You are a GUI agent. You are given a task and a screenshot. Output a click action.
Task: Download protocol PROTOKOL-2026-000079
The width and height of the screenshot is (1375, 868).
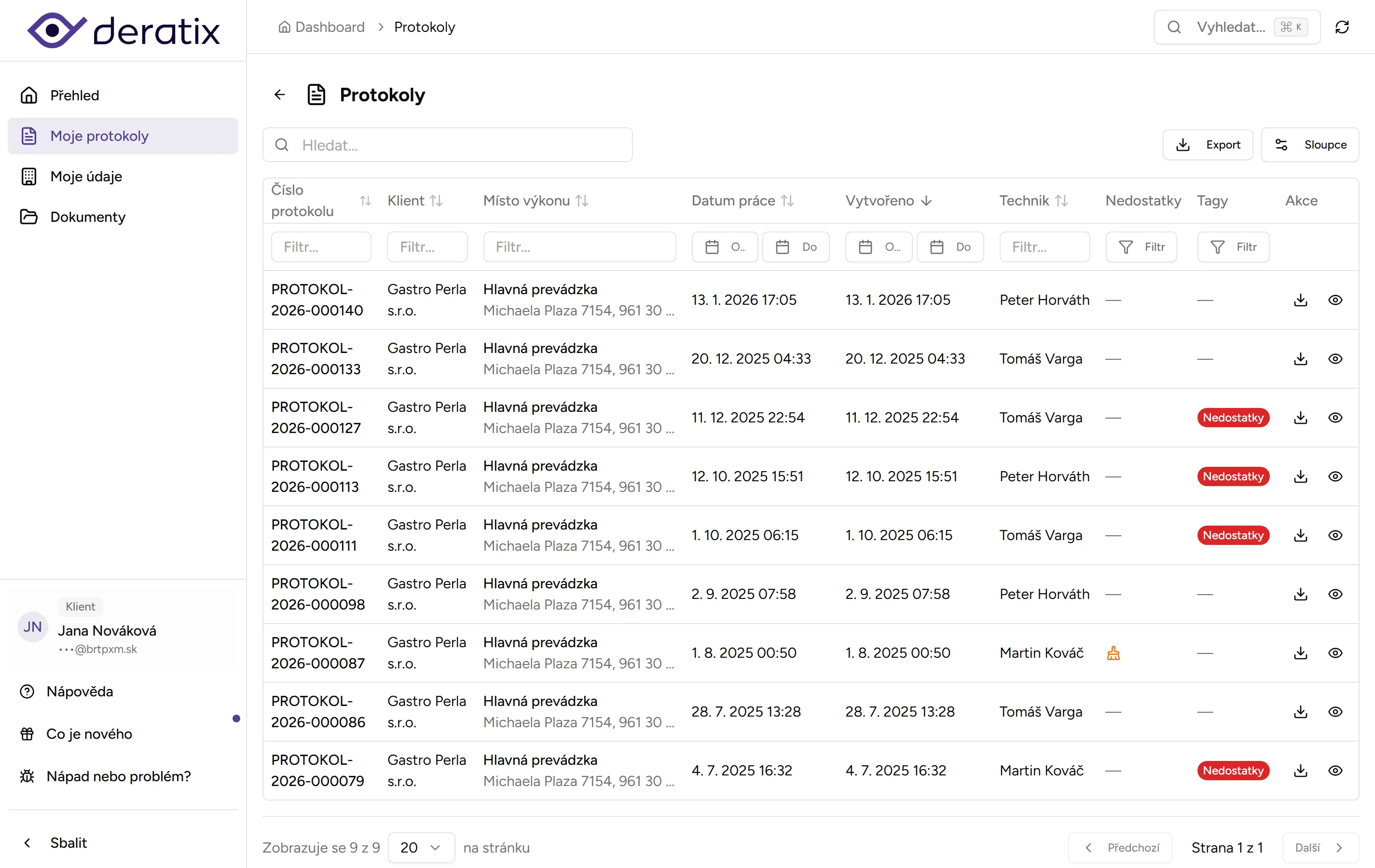point(1300,771)
